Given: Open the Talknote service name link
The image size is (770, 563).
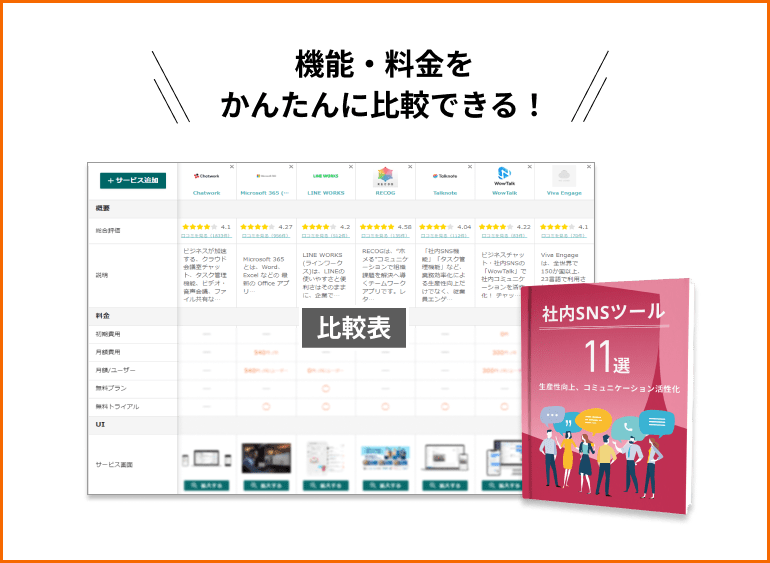Looking at the screenshot, I should click(445, 192).
